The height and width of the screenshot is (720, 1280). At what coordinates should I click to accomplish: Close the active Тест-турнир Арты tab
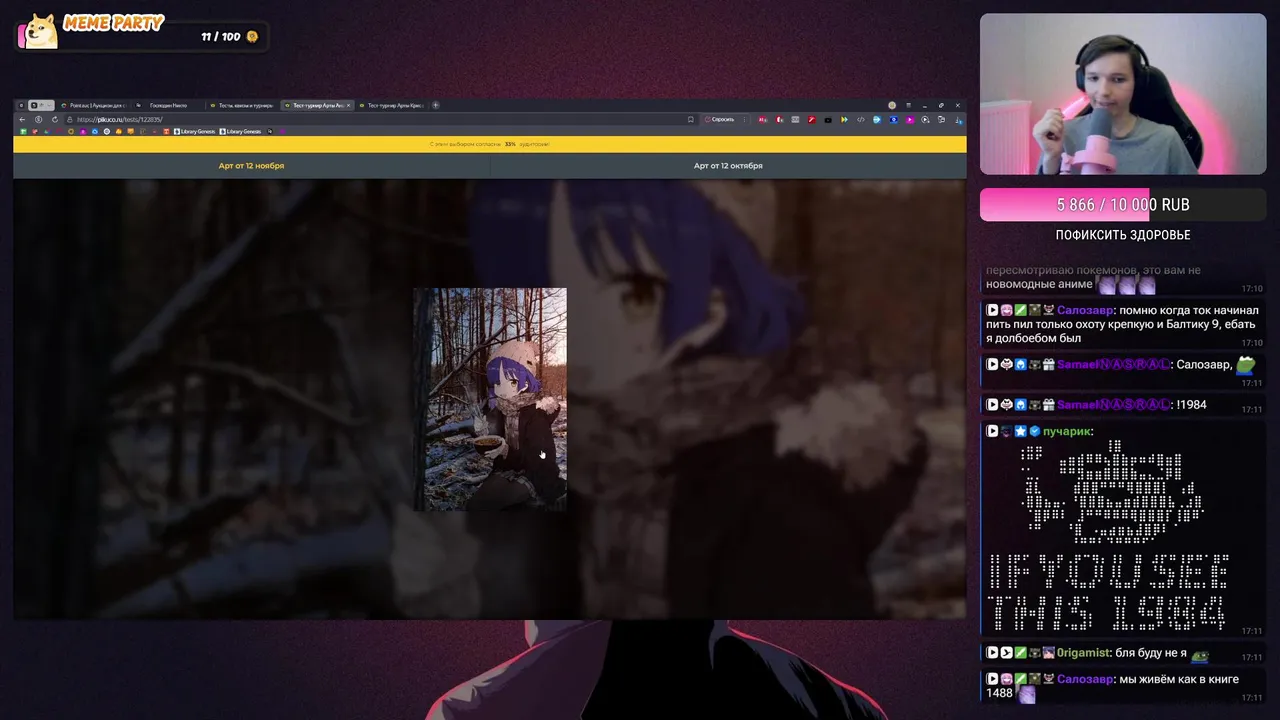click(348, 105)
